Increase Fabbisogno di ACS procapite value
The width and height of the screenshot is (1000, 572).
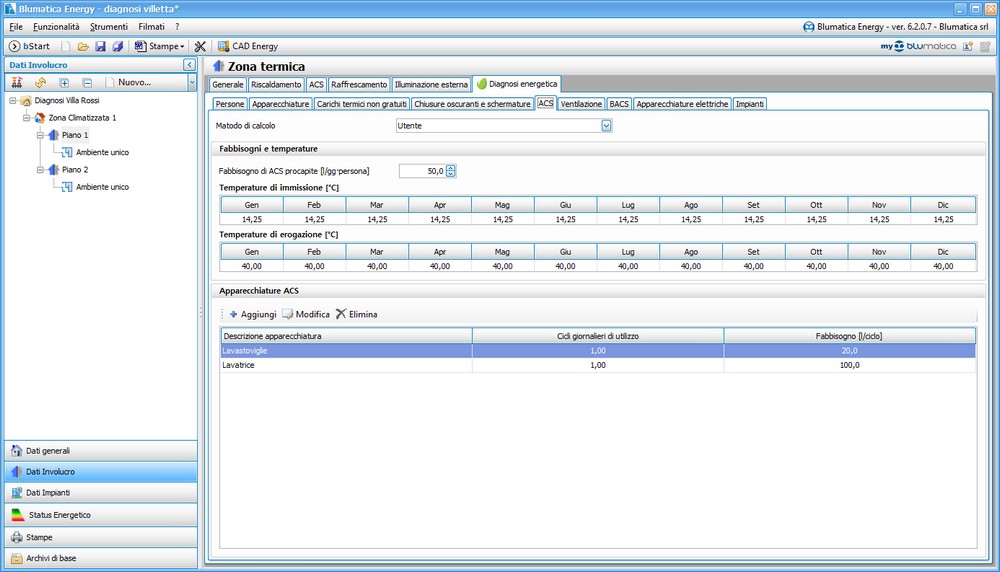[451, 168]
